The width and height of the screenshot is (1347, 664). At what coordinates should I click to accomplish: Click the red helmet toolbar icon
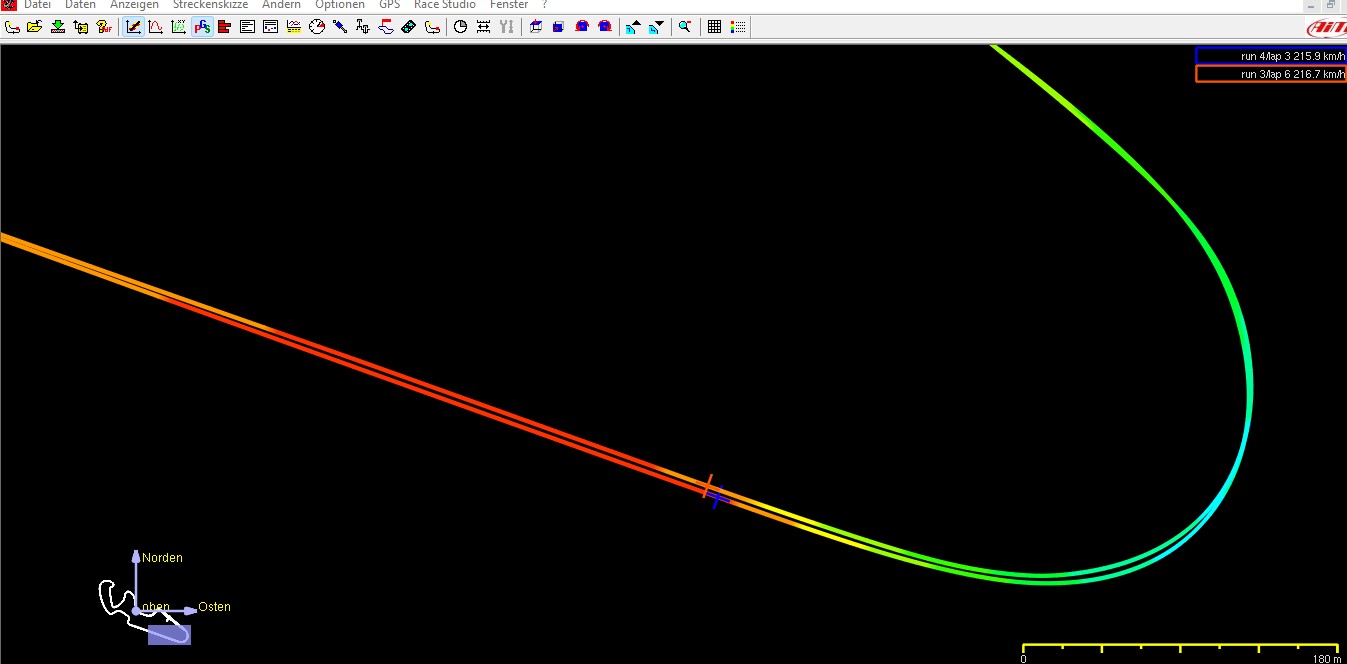pos(582,27)
